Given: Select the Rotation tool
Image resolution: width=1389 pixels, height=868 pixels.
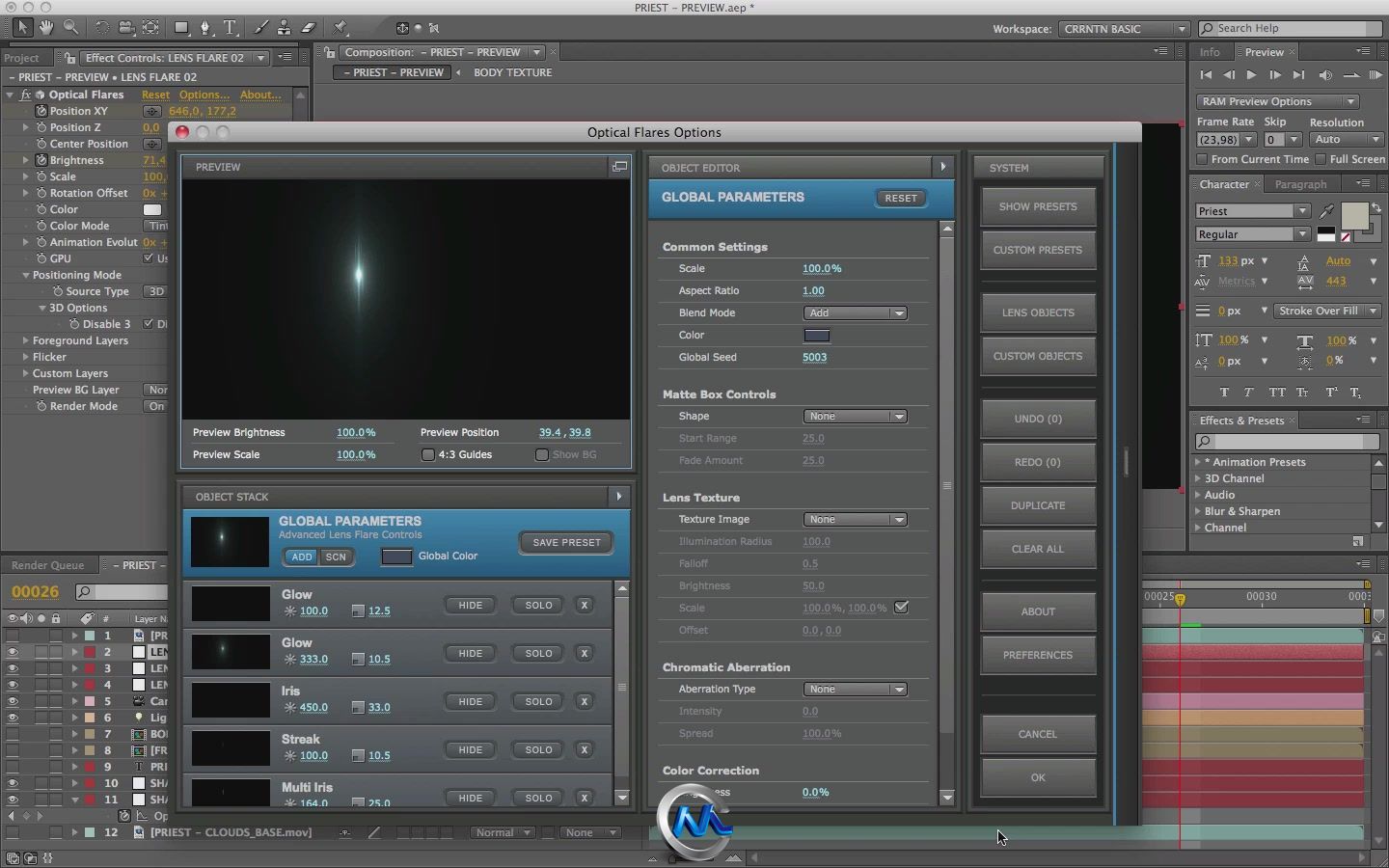Looking at the screenshot, I should [101, 27].
